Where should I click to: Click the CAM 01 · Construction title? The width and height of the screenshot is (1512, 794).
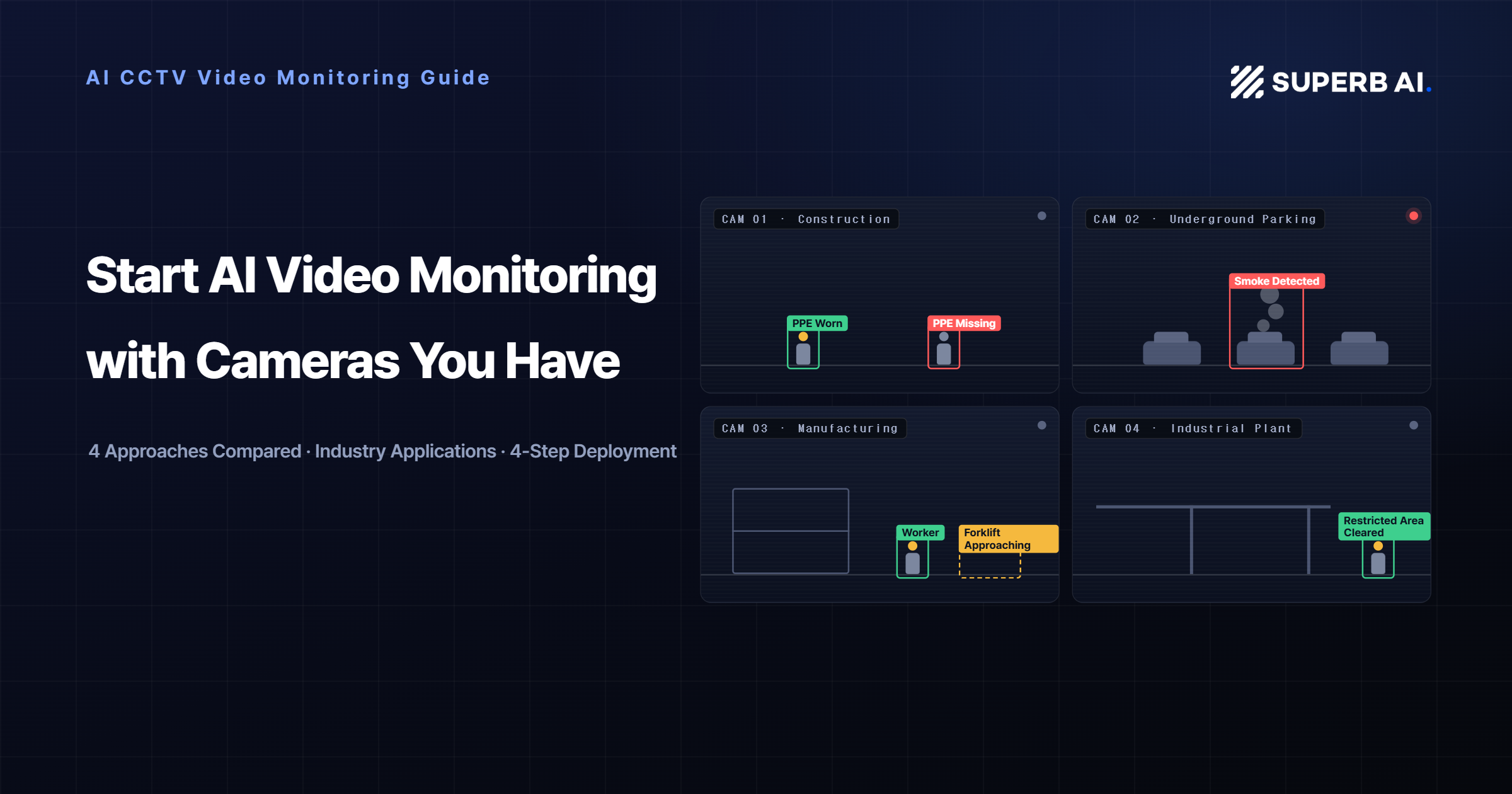(x=806, y=219)
